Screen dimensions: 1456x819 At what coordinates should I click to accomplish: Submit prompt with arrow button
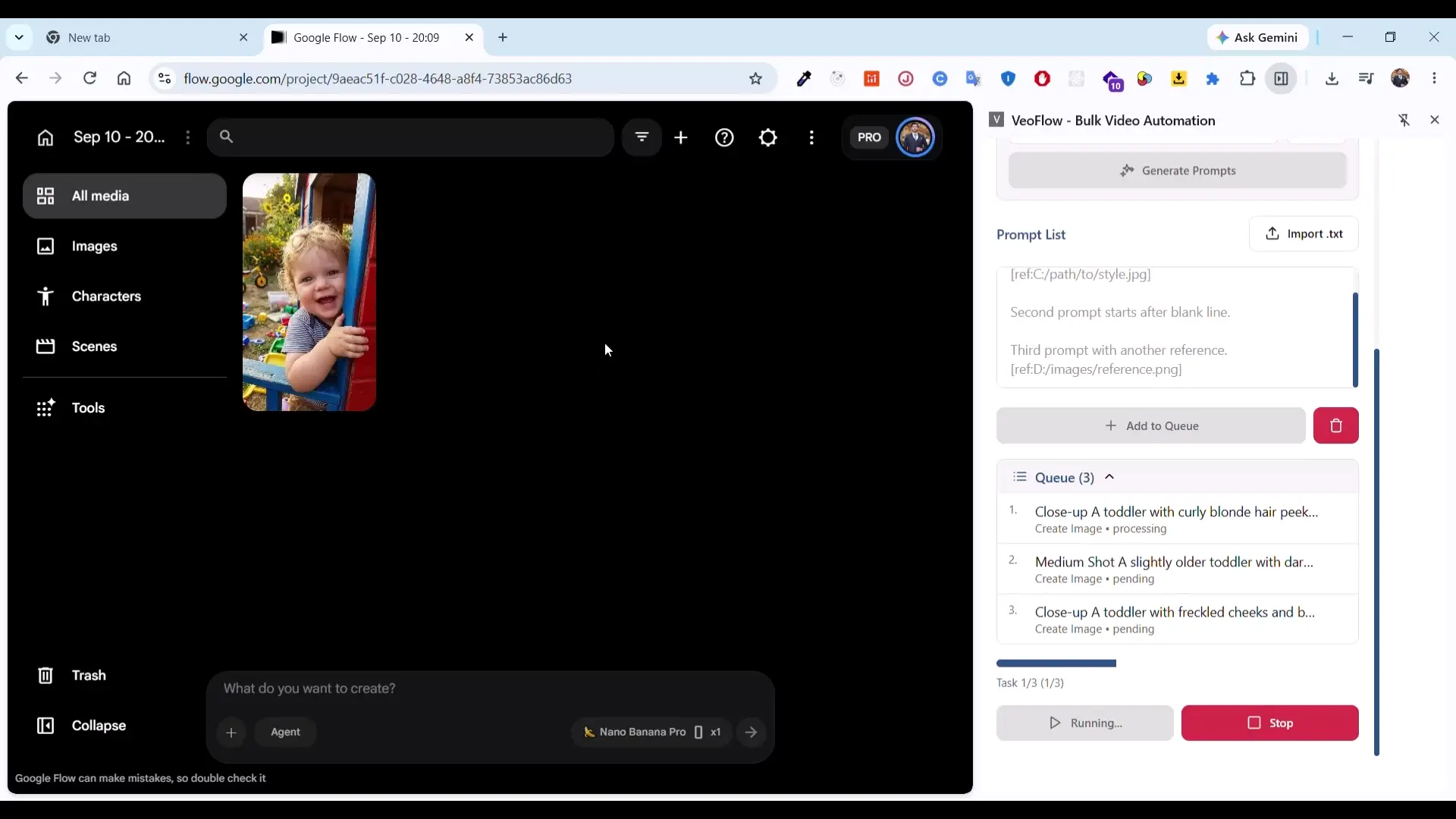pyautogui.click(x=751, y=733)
